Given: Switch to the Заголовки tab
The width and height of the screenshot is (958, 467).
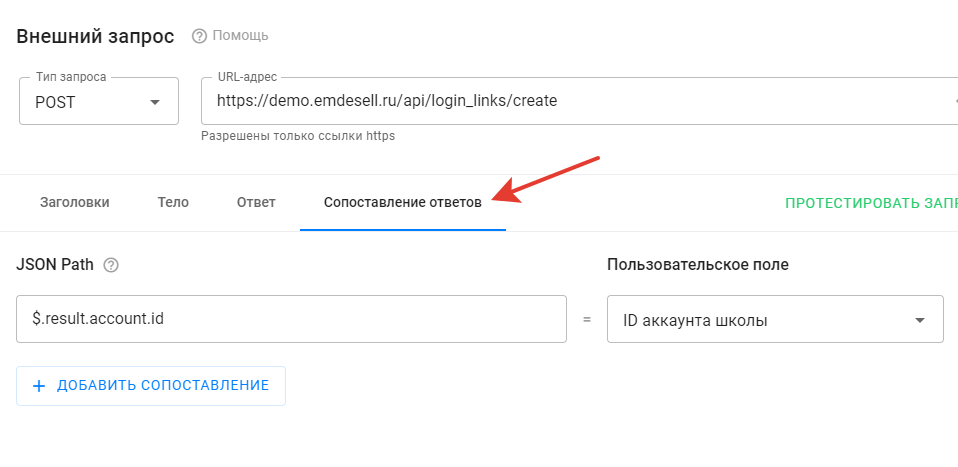Looking at the screenshot, I should (x=75, y=202).
